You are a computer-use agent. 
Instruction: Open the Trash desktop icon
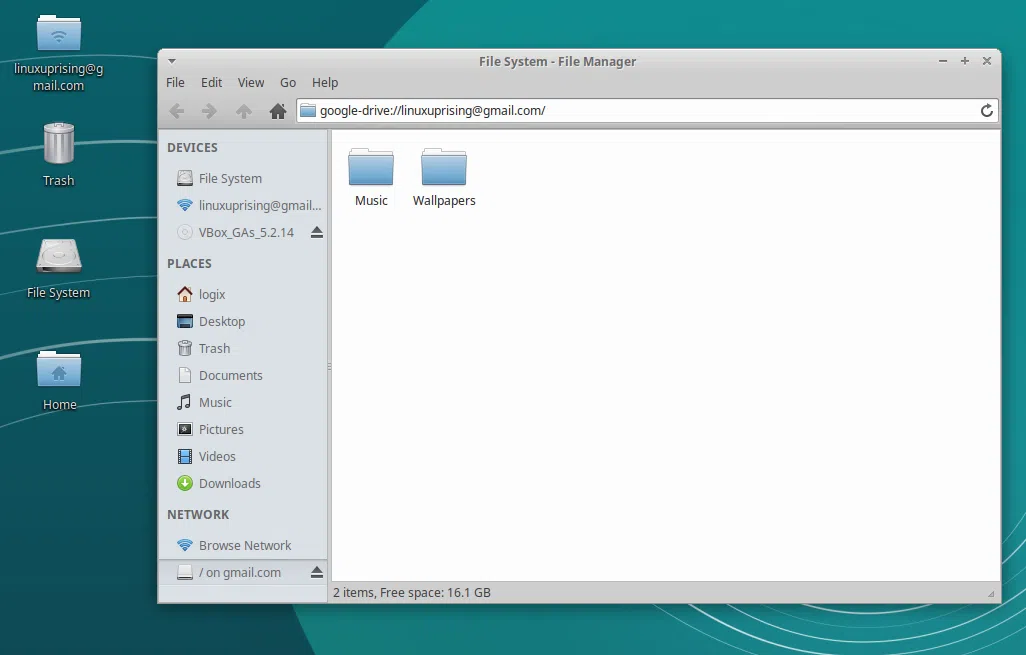(x=57, y=145)
